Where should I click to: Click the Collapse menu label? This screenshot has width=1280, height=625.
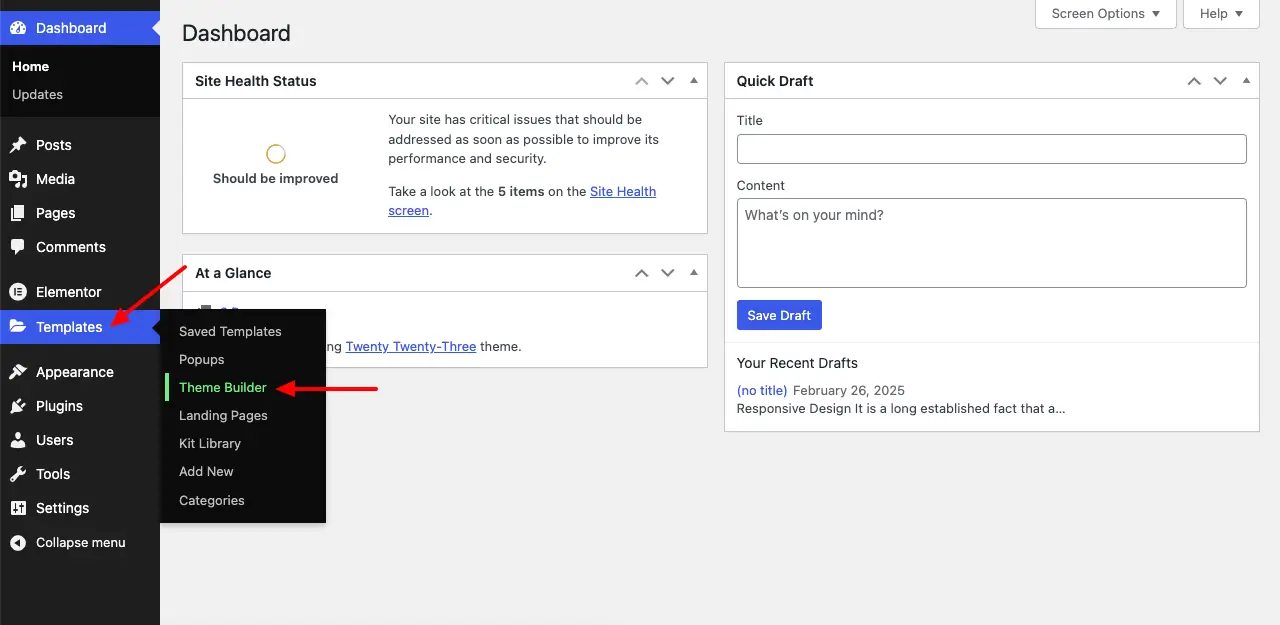click(81, 542)
